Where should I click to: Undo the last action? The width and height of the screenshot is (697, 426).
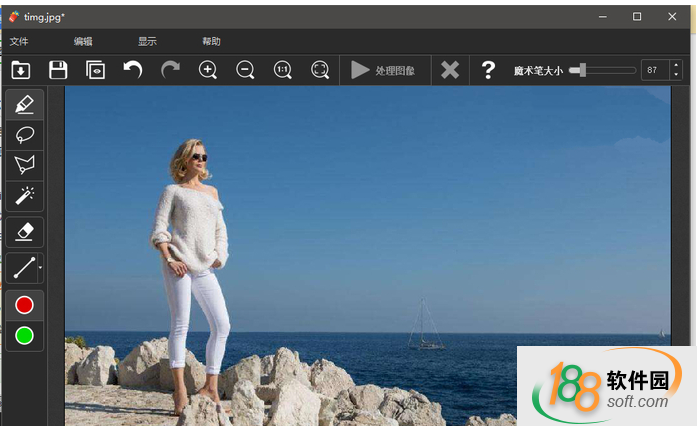132,70
